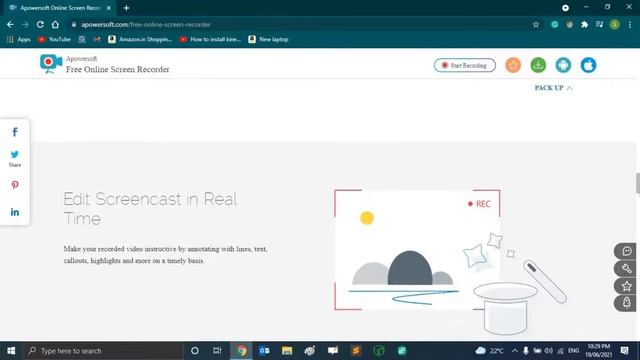Screen dimensions: 640x360
Task: Open a new browser tab
Action: click(x=127, y=8)
